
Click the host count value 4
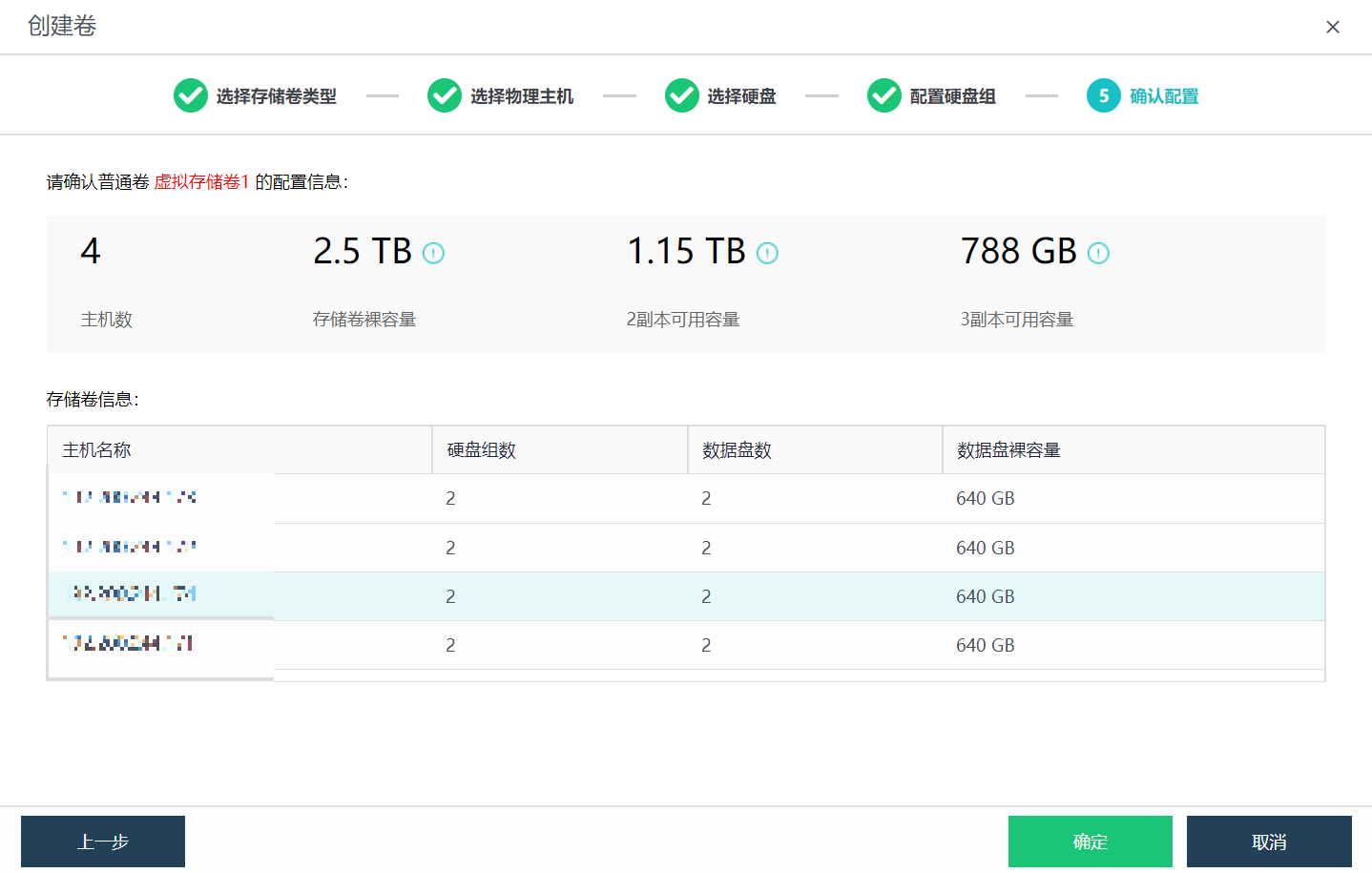[x=91, y=251]
